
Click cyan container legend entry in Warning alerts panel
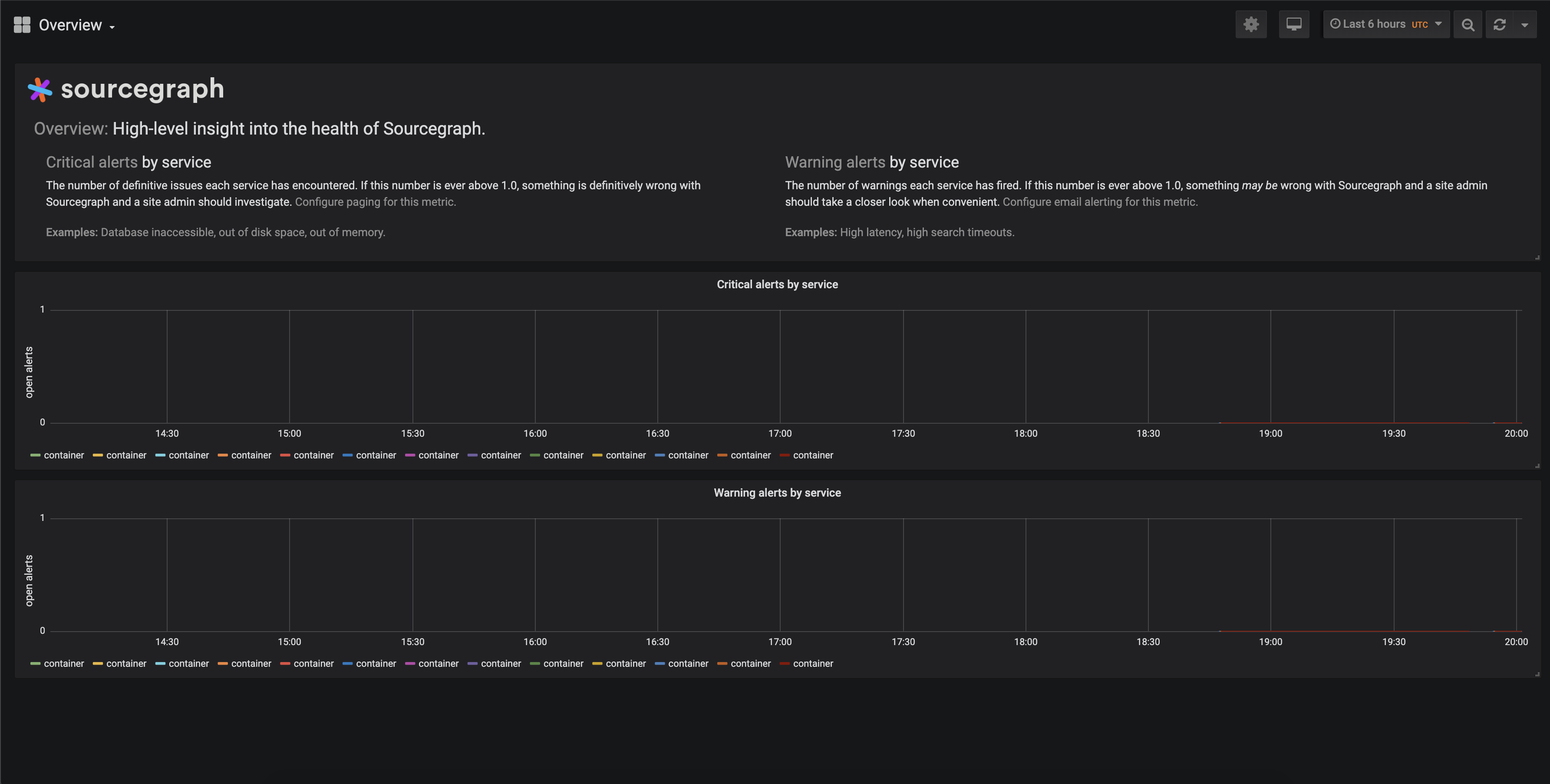pyautogui.click(x=182, y=663)
